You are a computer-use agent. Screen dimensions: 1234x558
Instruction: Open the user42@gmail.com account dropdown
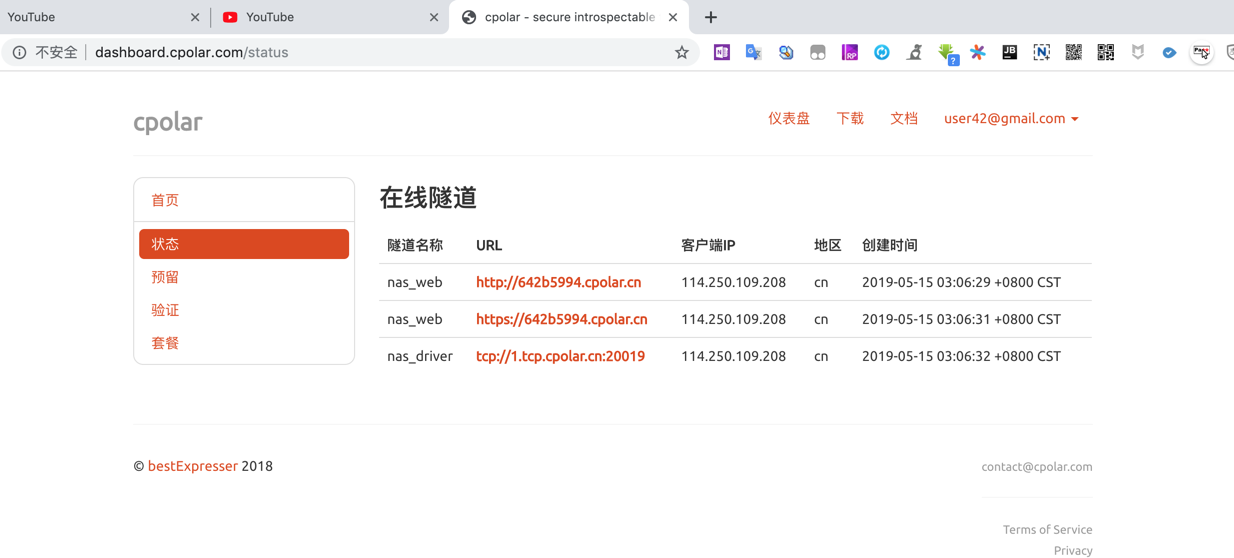pyautogui.click(x=1011, y=118)
